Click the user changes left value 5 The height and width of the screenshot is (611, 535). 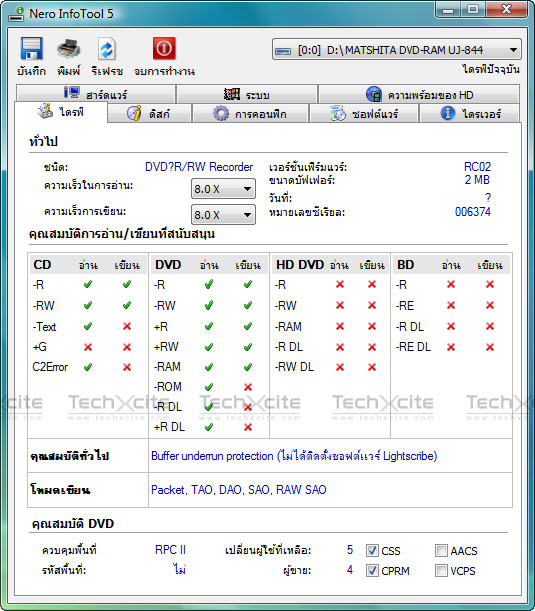tap(350, 550)
